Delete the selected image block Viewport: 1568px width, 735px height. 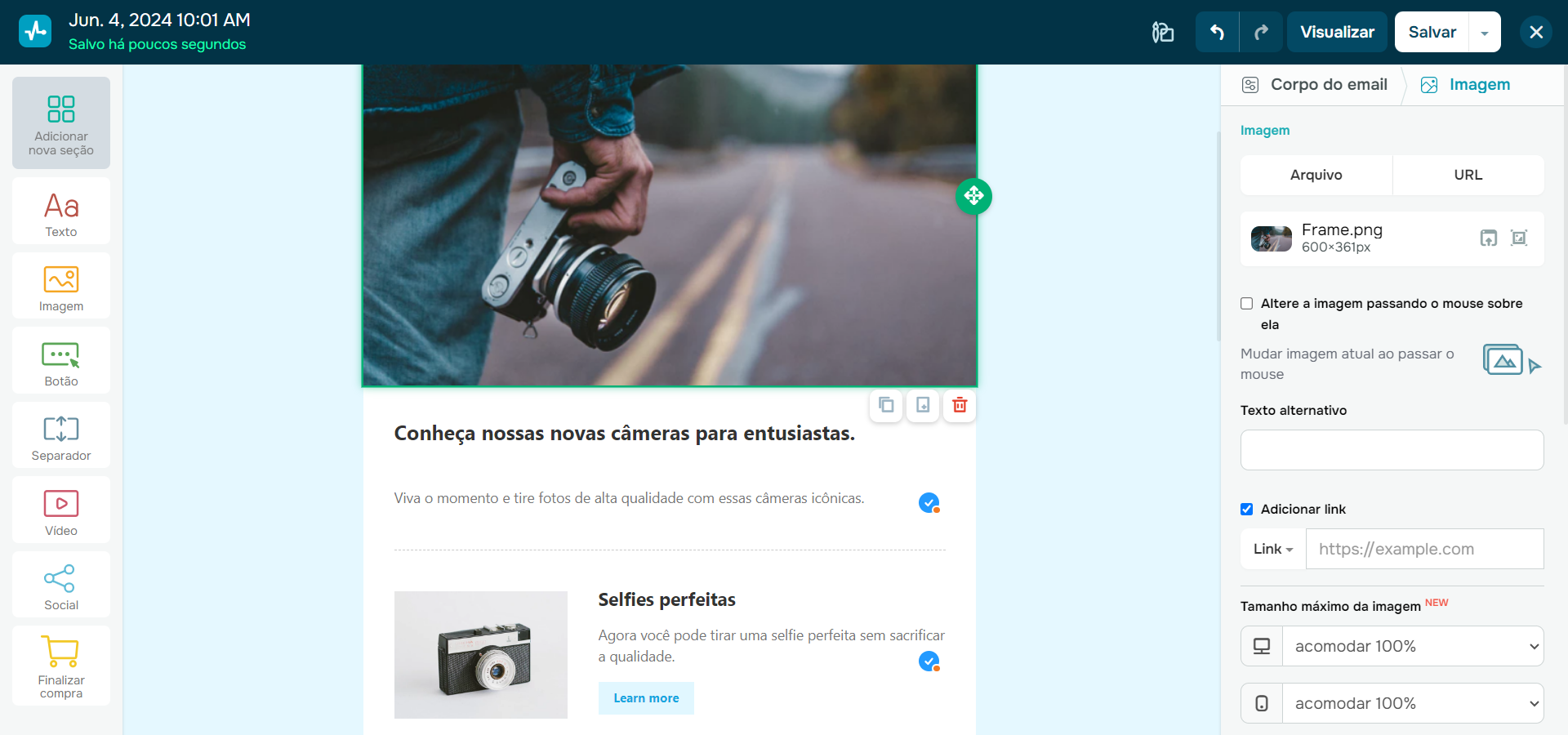(960, 405)
